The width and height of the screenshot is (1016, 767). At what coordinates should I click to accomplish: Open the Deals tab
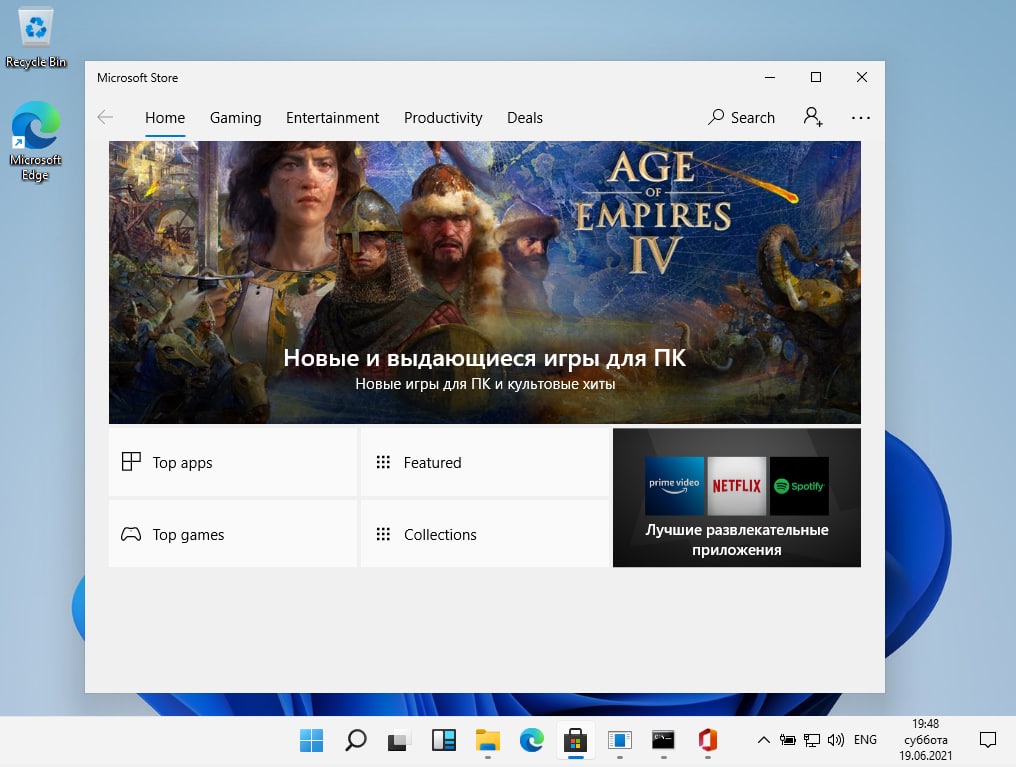click(525, 118)
